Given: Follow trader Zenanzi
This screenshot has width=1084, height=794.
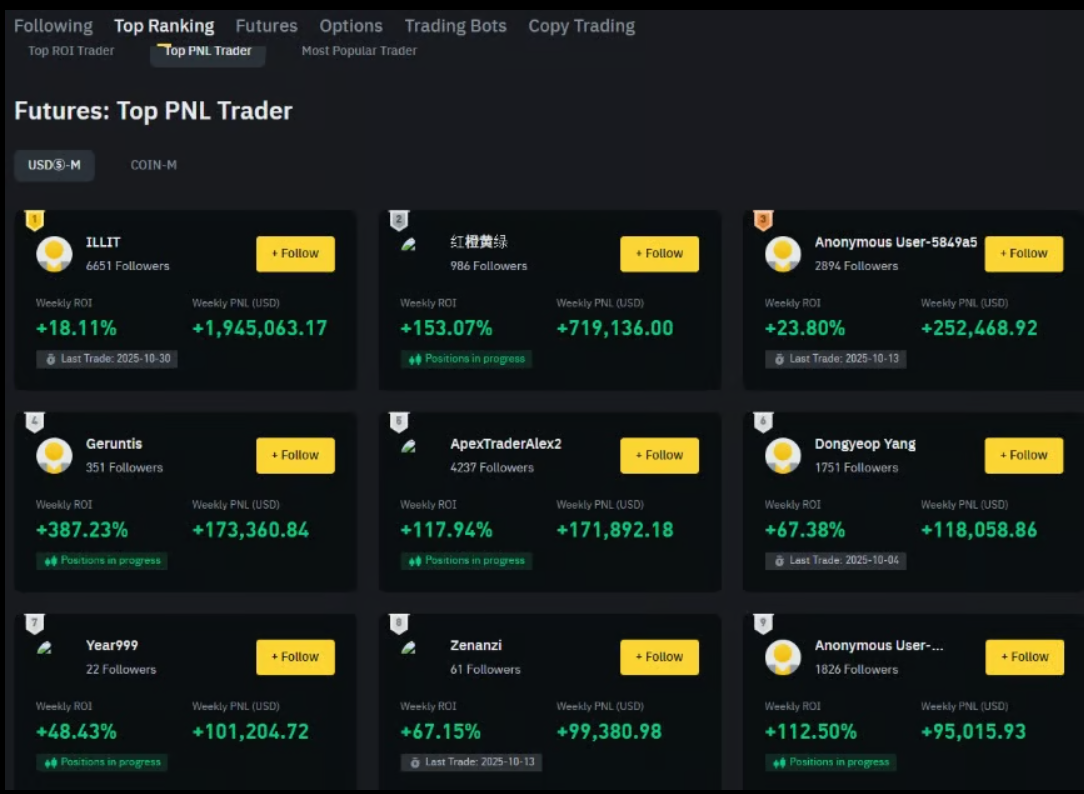Looking at the screenshot, I should pos(659,657).
